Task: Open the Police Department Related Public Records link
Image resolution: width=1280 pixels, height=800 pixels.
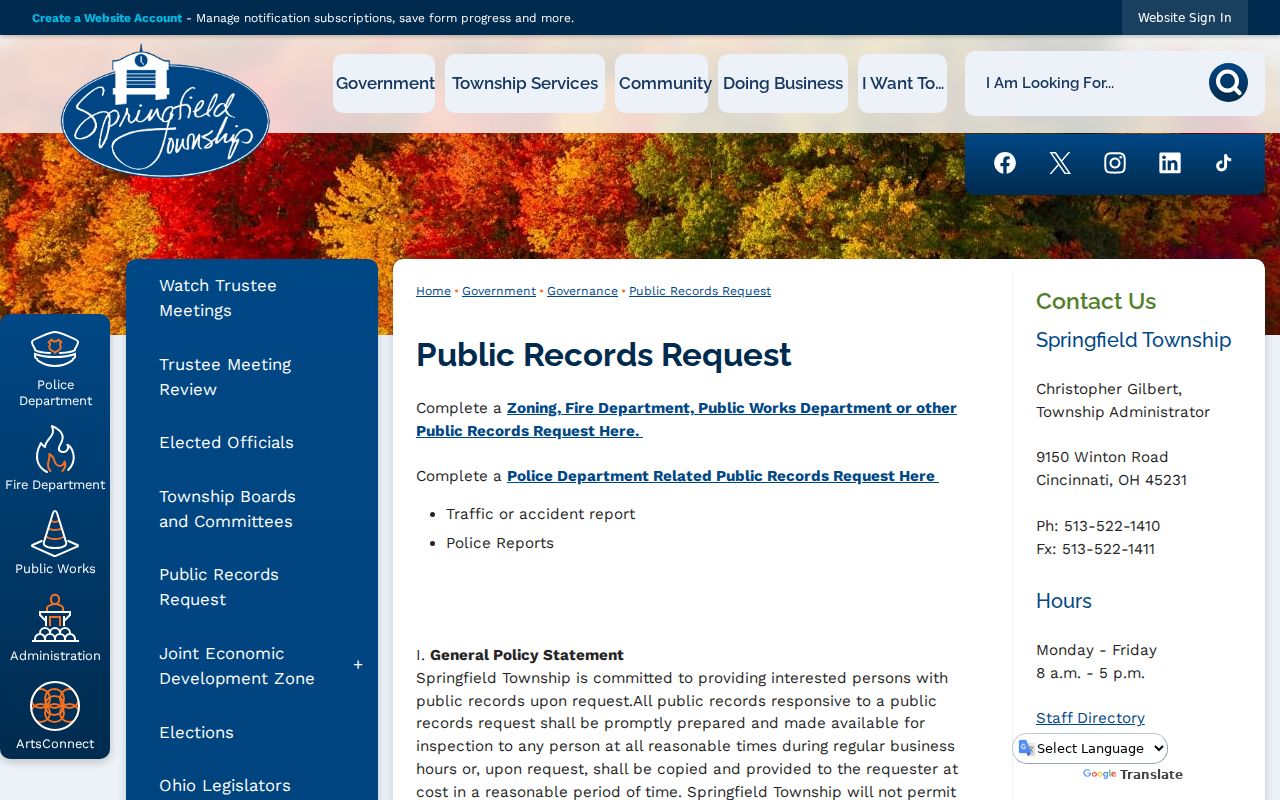Action: click(x=722, y=476)
